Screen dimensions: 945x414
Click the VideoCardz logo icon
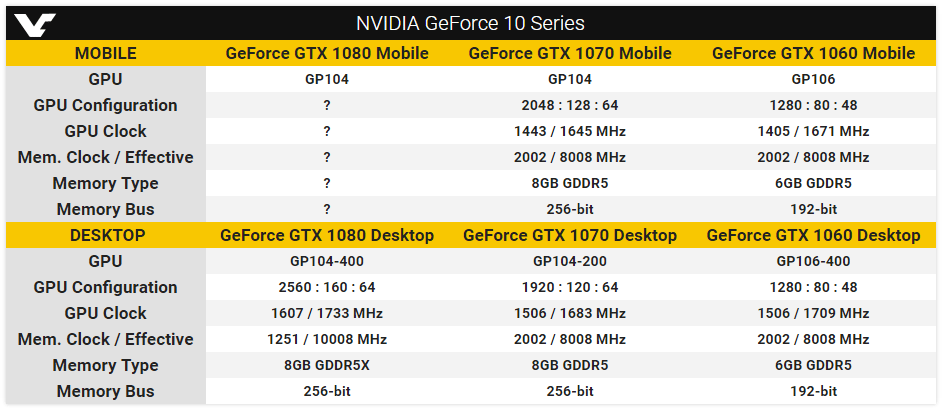point(36,24)
